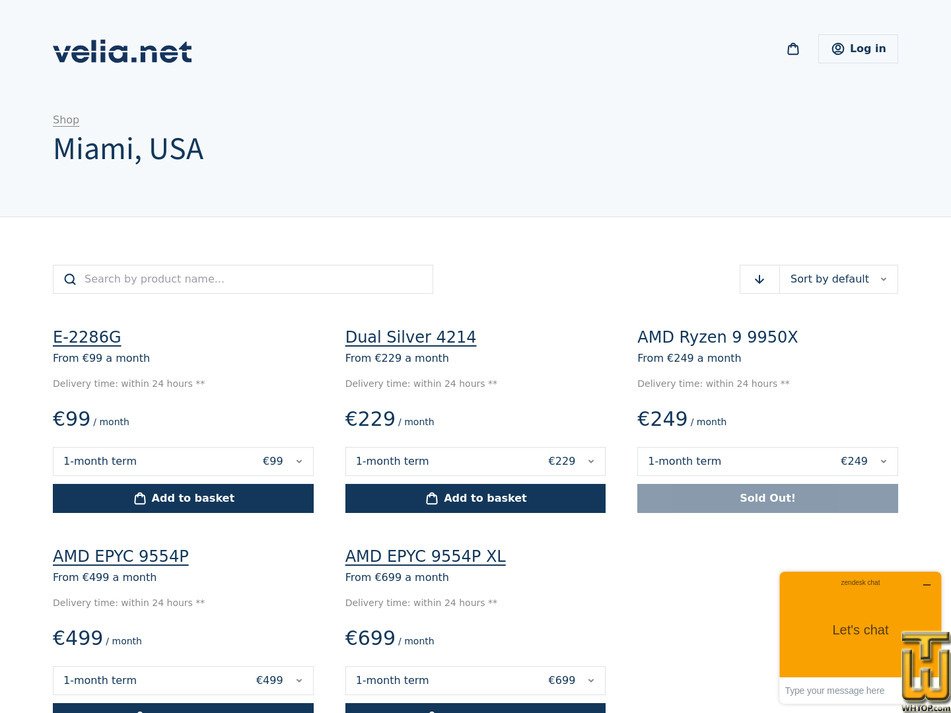Click the velia.net logo
951x713 pixels.
pyautogui.click(x=123, y=52)
